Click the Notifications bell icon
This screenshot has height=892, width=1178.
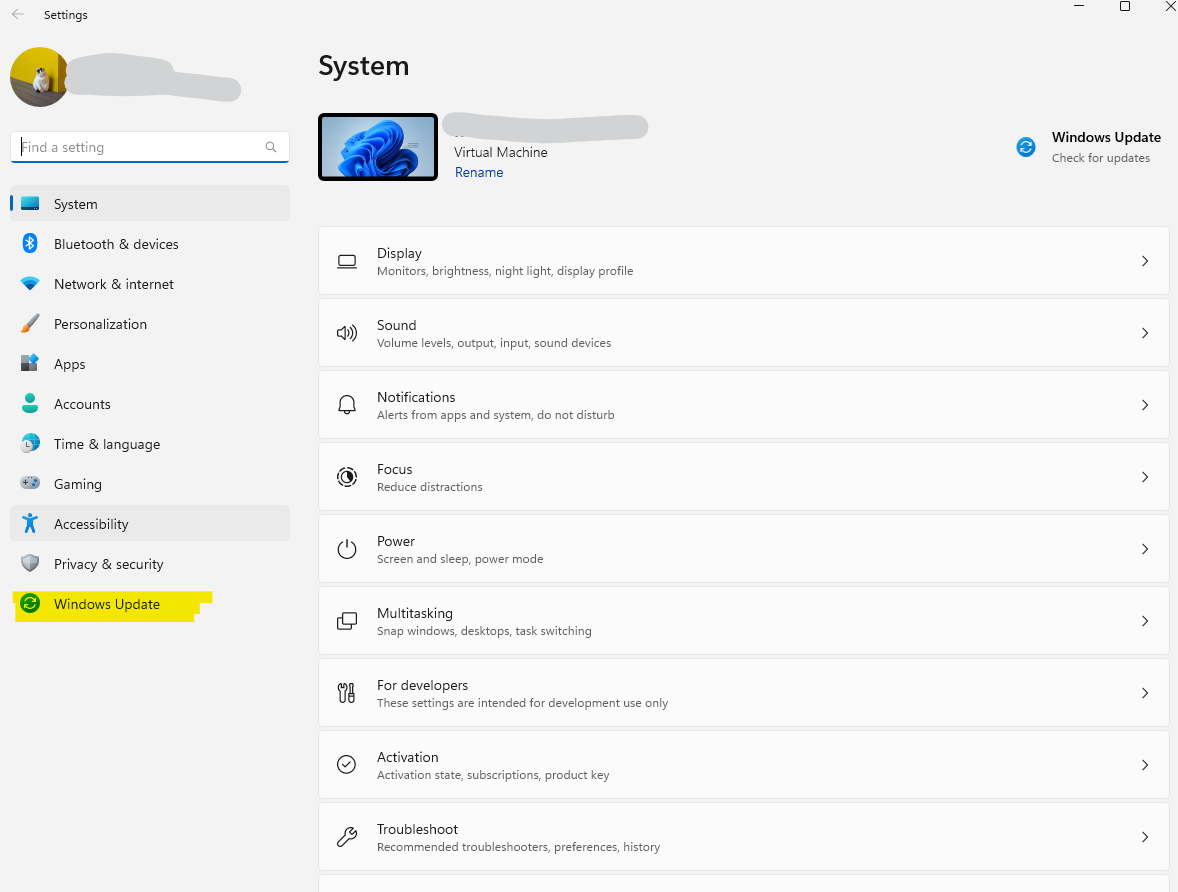click(347, 405)
